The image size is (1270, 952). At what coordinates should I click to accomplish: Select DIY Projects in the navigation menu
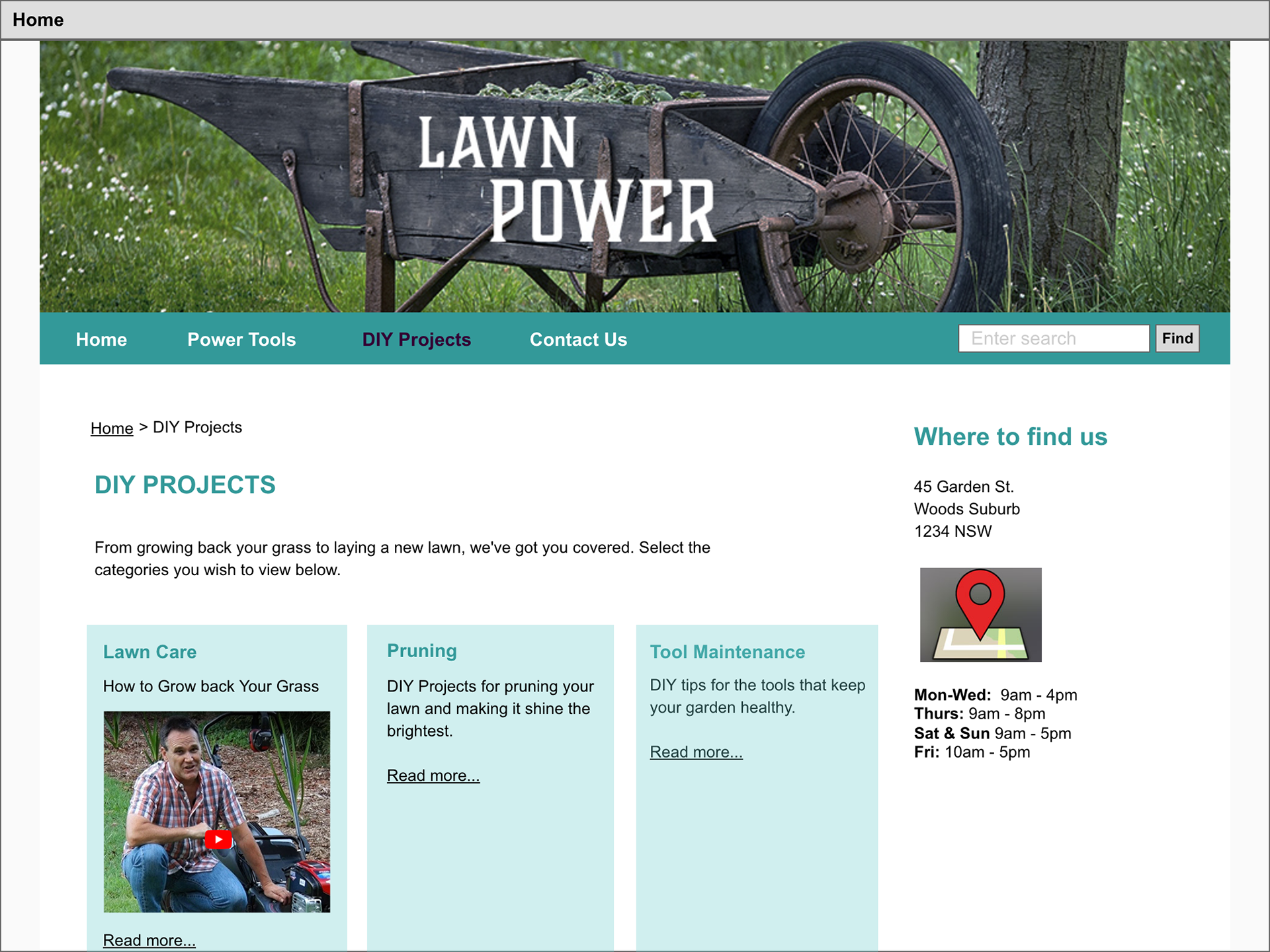pos(416,339)
